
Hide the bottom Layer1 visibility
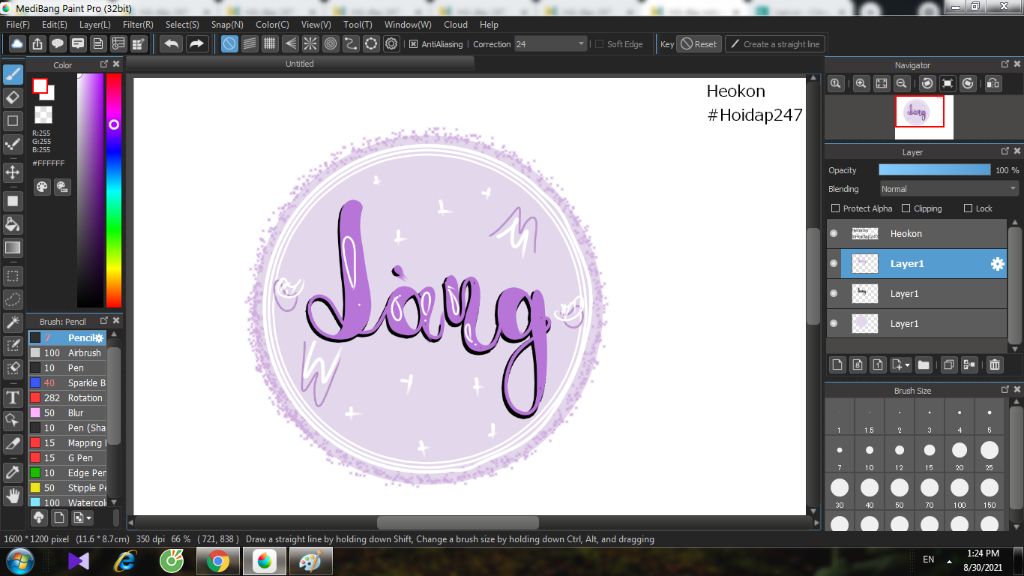(x=834, y=323)
